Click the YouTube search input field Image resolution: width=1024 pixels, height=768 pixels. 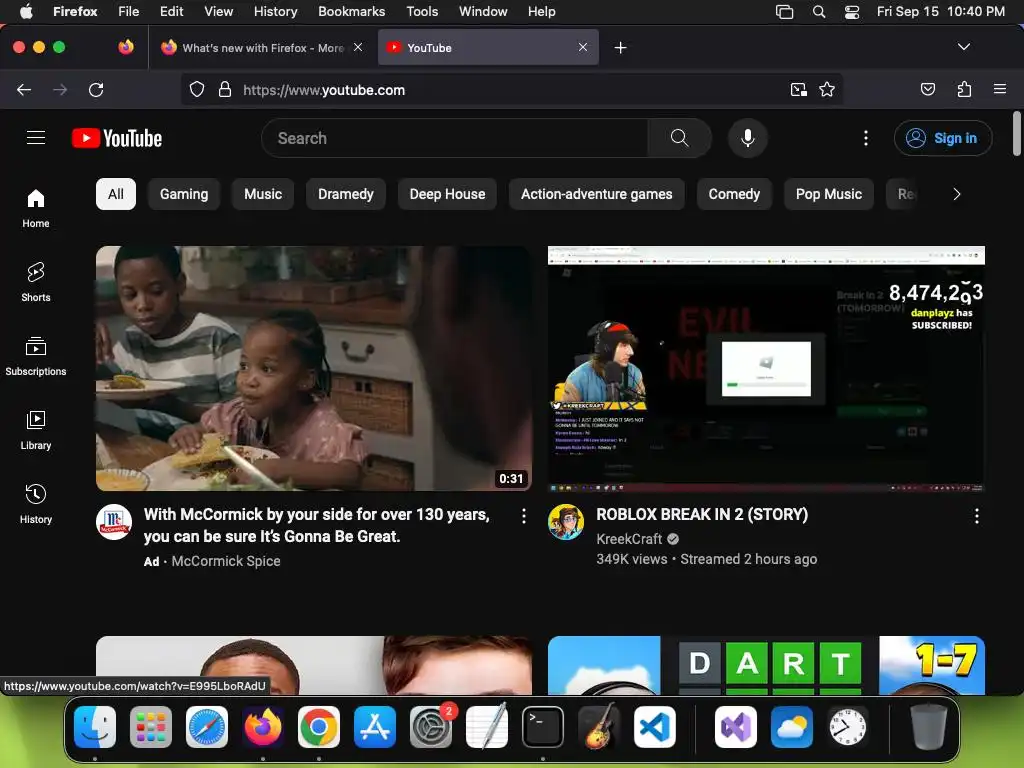coord(455,138)
